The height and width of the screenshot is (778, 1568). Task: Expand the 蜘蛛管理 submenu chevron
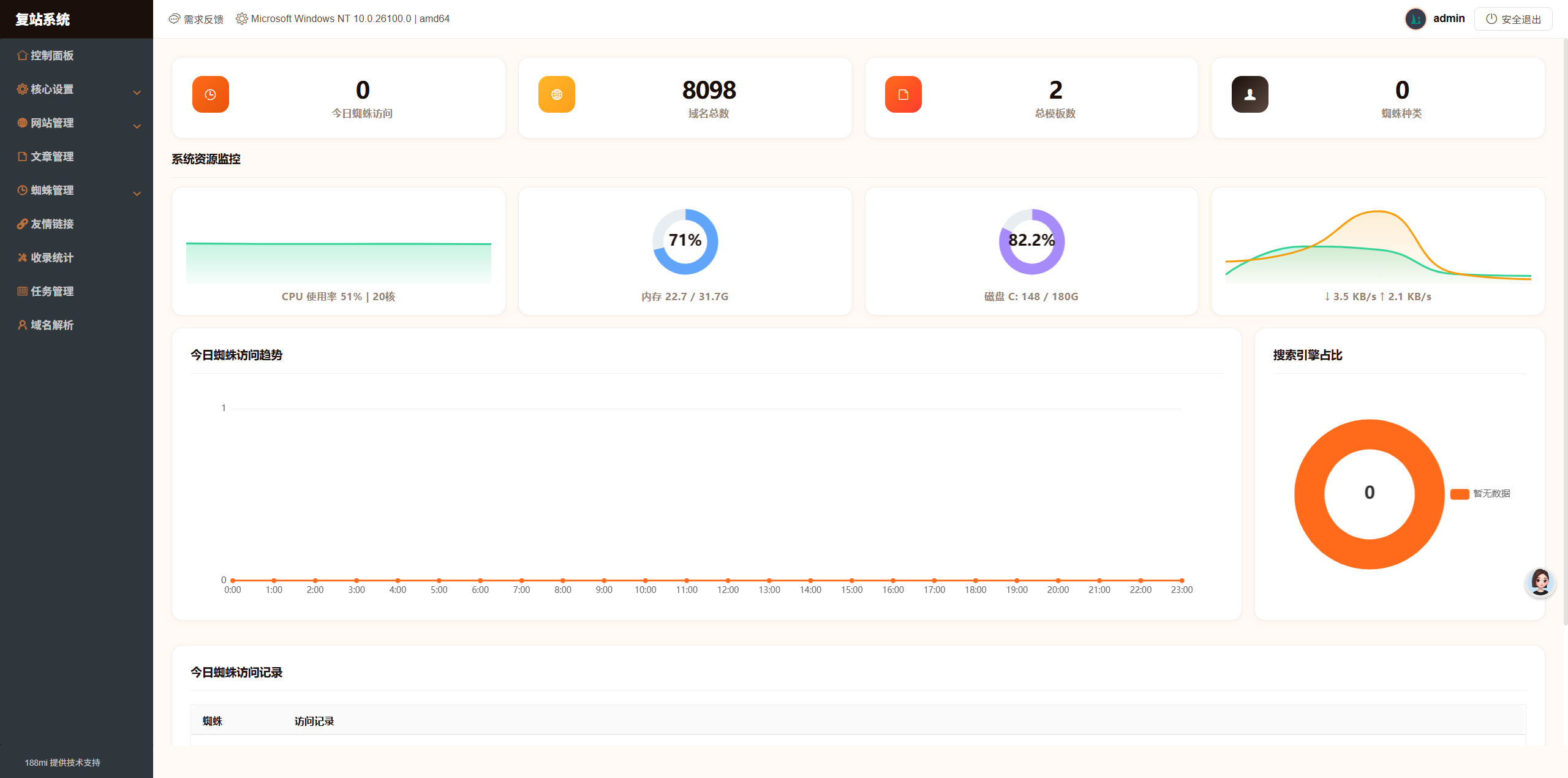tap(137, 194)
